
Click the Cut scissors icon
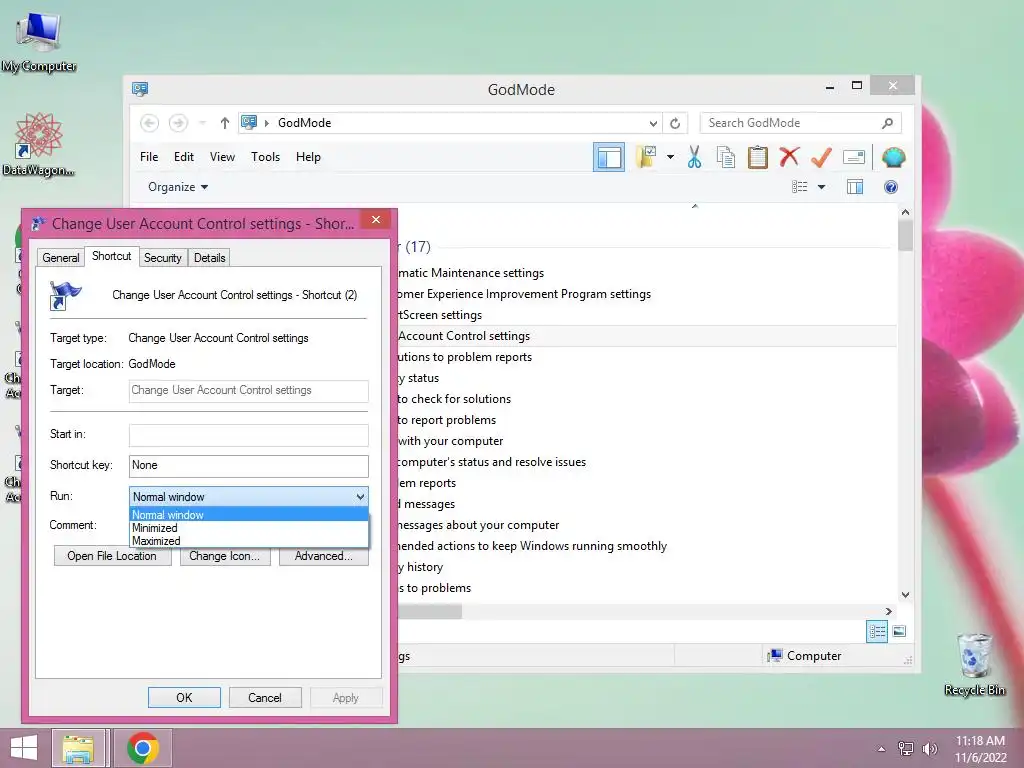[x=694, y=157]
